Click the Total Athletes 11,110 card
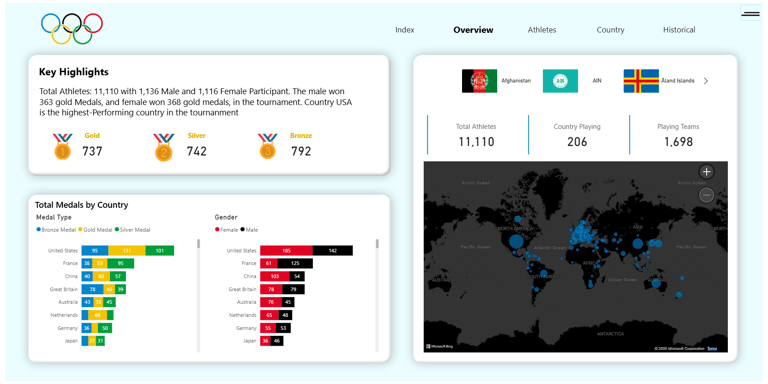This screenshot has width=768, height=384. [476, 135]
